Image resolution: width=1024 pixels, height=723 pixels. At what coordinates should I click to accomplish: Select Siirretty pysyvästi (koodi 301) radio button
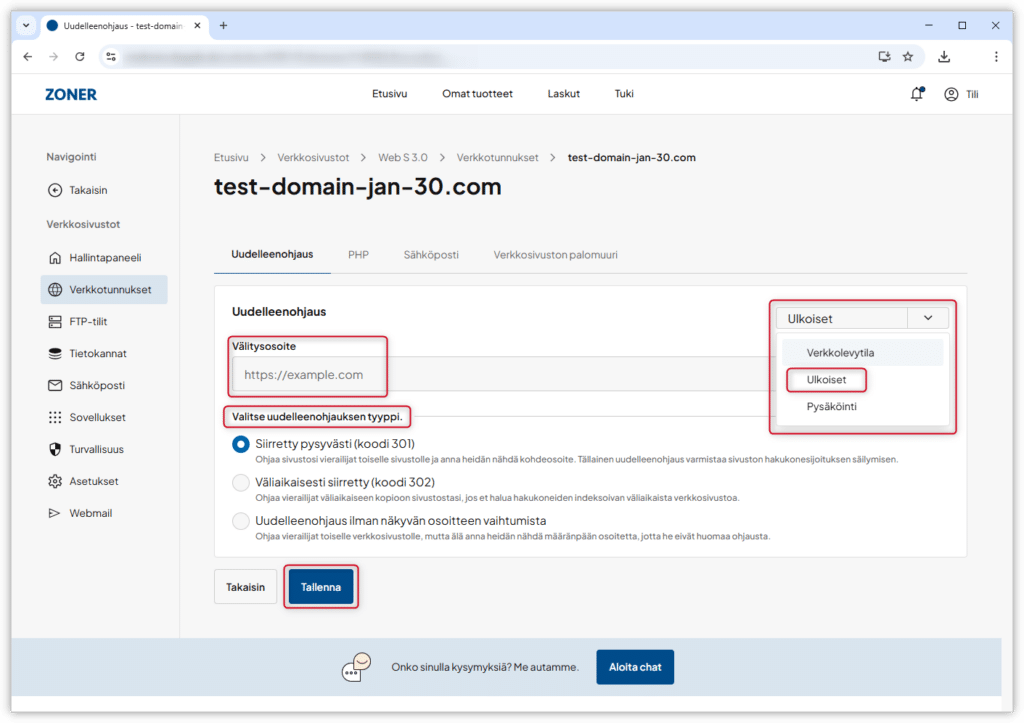[240, 444]
